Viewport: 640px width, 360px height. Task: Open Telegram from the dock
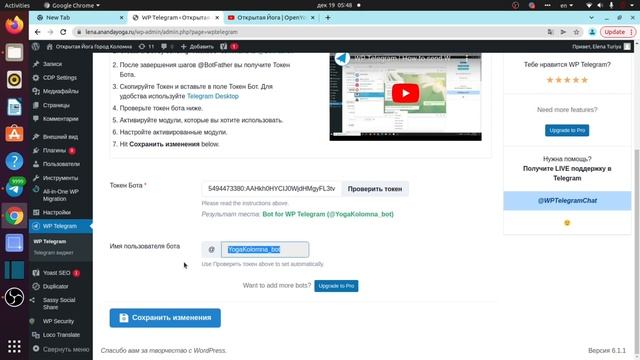click(x=14, y=189)
